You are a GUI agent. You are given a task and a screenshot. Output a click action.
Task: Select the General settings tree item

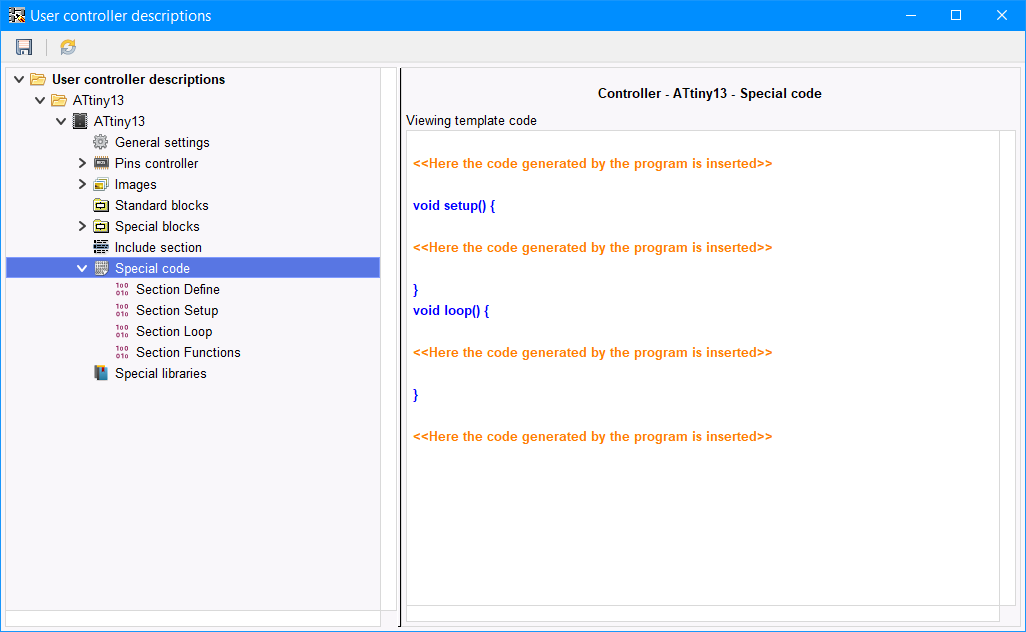[x=162, y=142]
